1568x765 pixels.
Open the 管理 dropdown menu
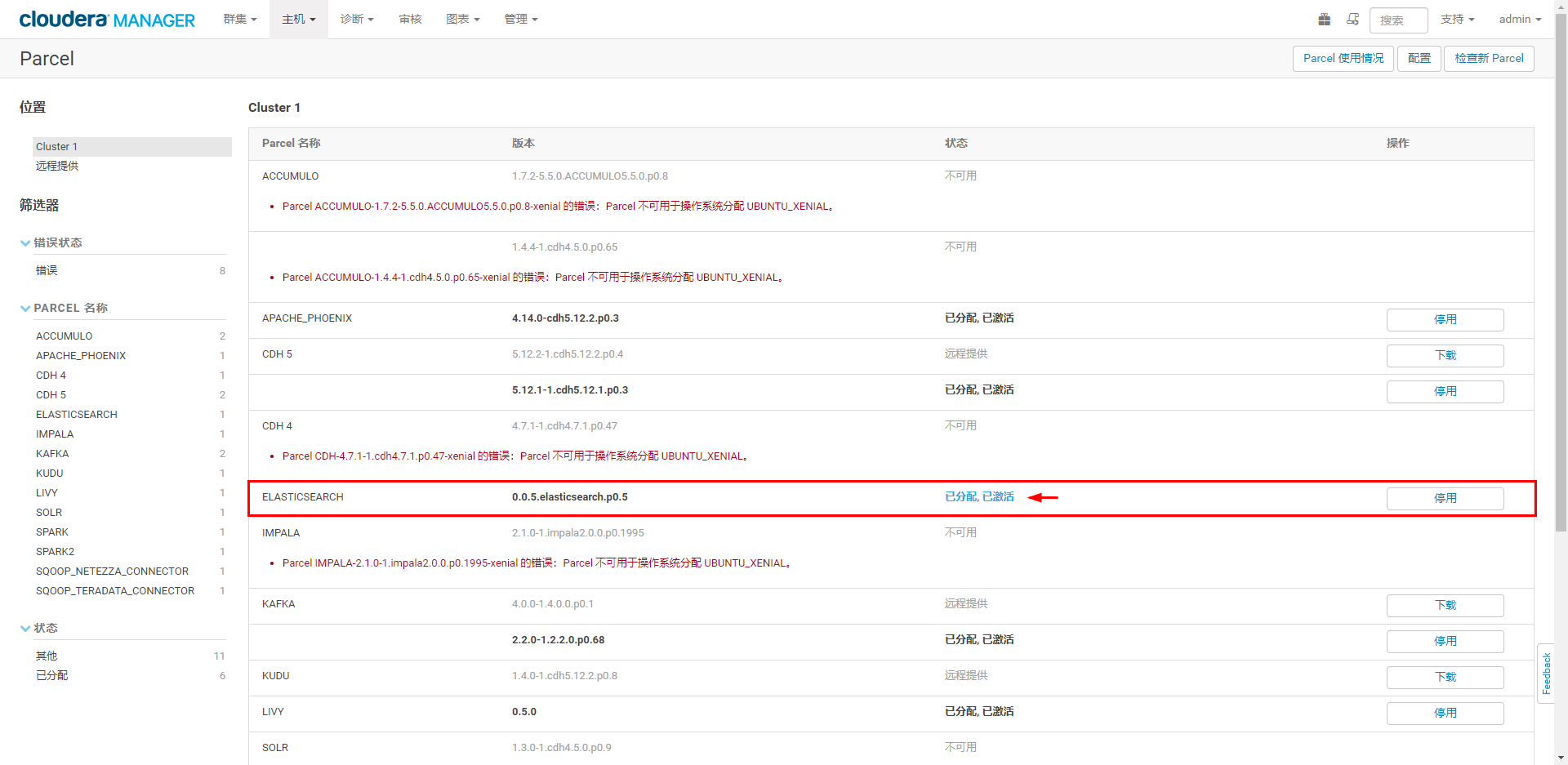coord(521,19)
